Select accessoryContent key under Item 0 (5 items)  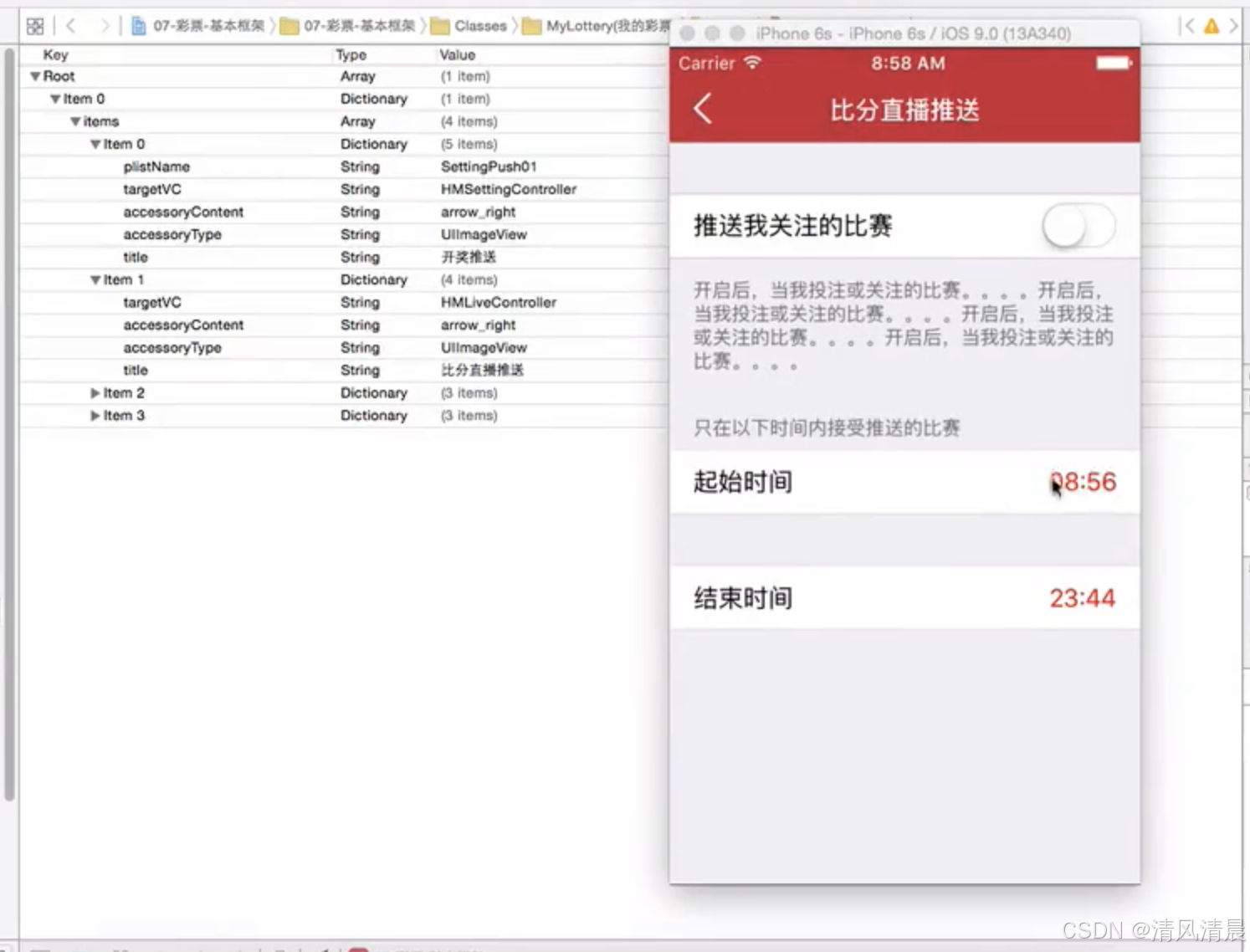(x=183, y=212)
